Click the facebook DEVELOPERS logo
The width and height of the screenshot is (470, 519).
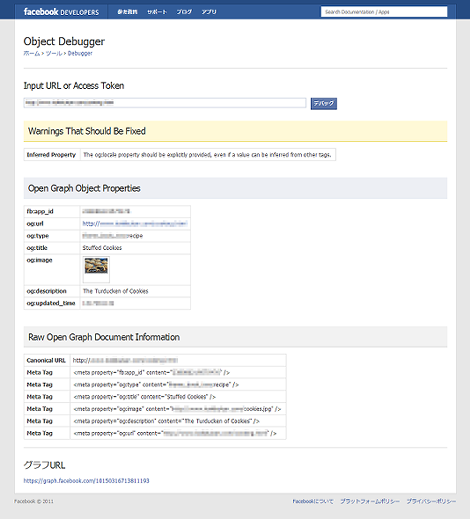tap(61, 12)
